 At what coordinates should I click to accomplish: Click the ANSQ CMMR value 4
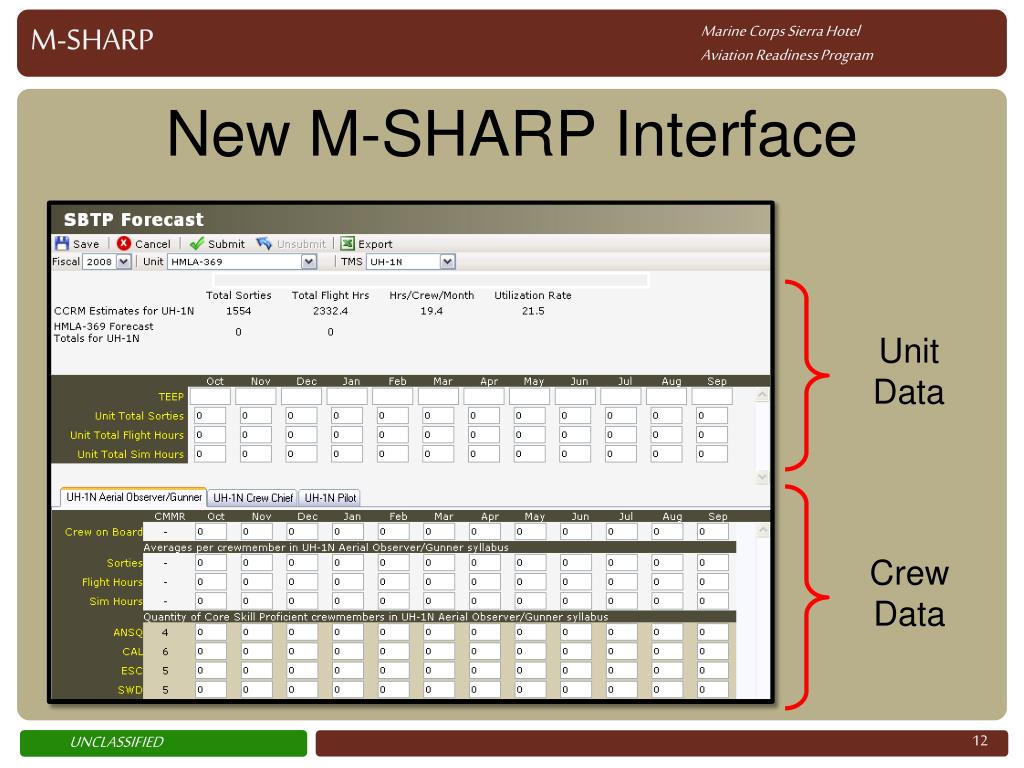tap(165, 632)
